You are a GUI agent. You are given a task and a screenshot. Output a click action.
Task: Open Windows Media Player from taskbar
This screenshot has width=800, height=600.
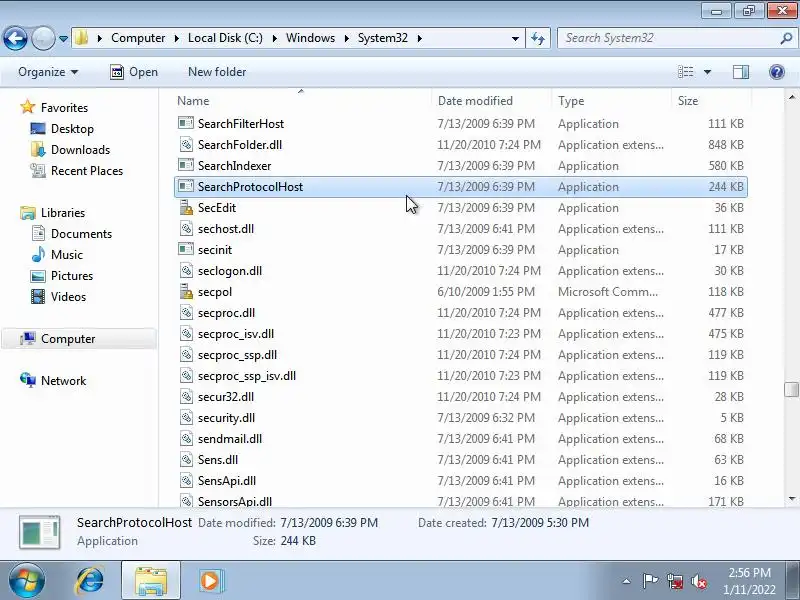[x=211, y=580]
